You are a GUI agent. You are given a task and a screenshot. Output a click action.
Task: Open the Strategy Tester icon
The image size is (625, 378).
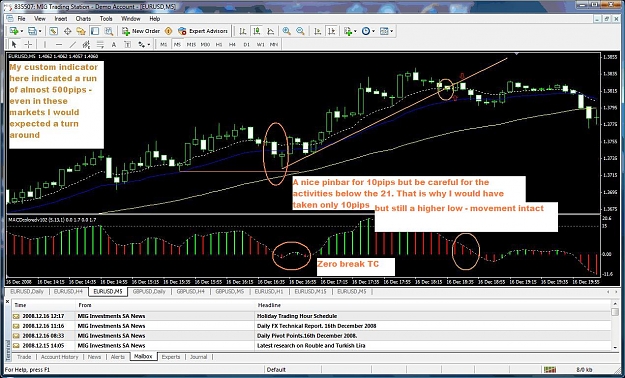pyautogui.click(x=108, y=31)
